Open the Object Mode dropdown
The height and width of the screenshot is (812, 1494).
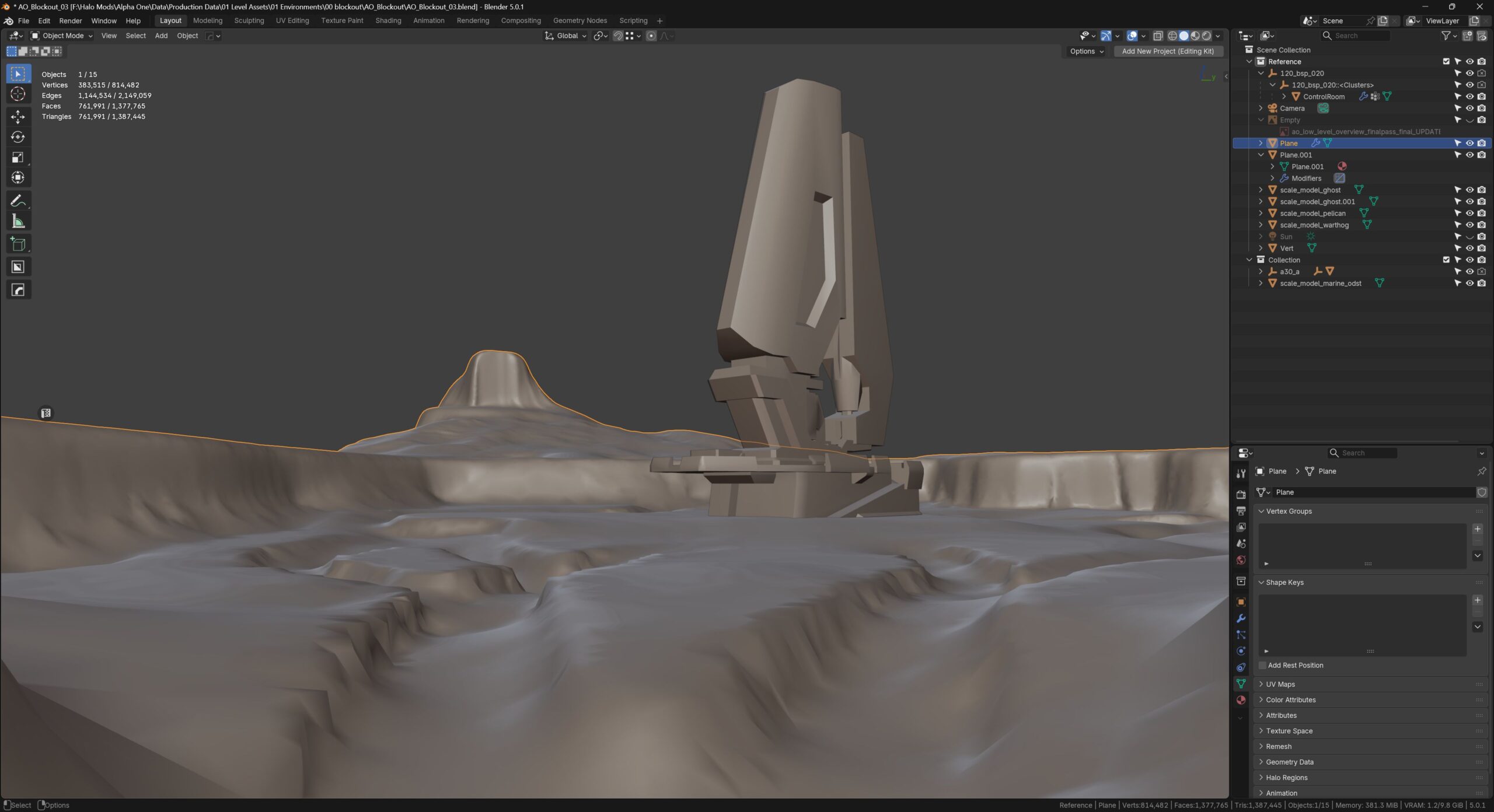click(62, 36)
